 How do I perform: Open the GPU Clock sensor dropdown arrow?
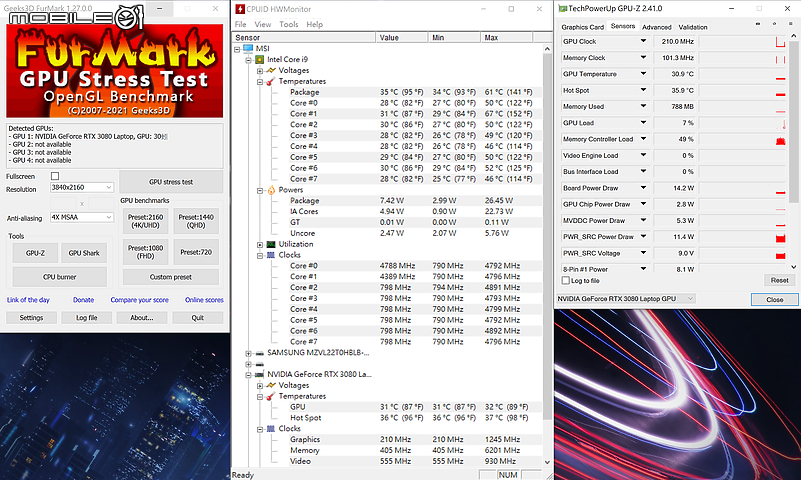[643, 41]
